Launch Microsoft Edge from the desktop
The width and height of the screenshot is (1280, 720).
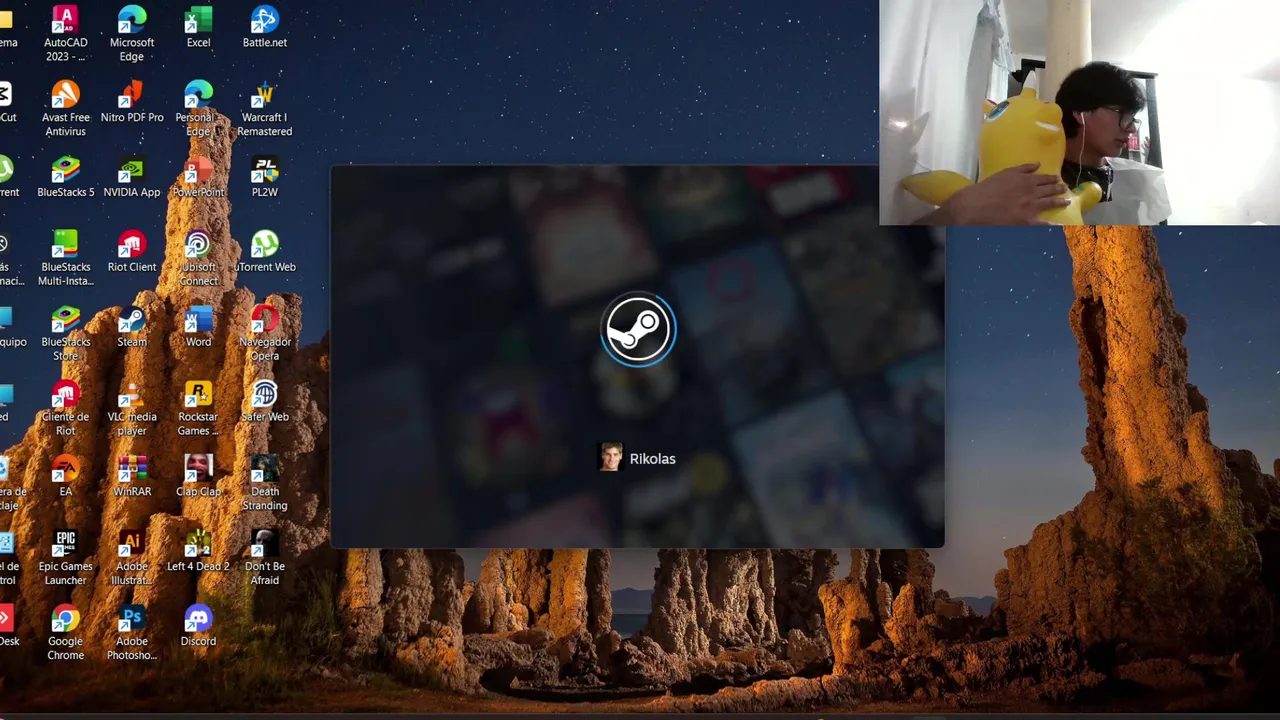tap(132, 32)
